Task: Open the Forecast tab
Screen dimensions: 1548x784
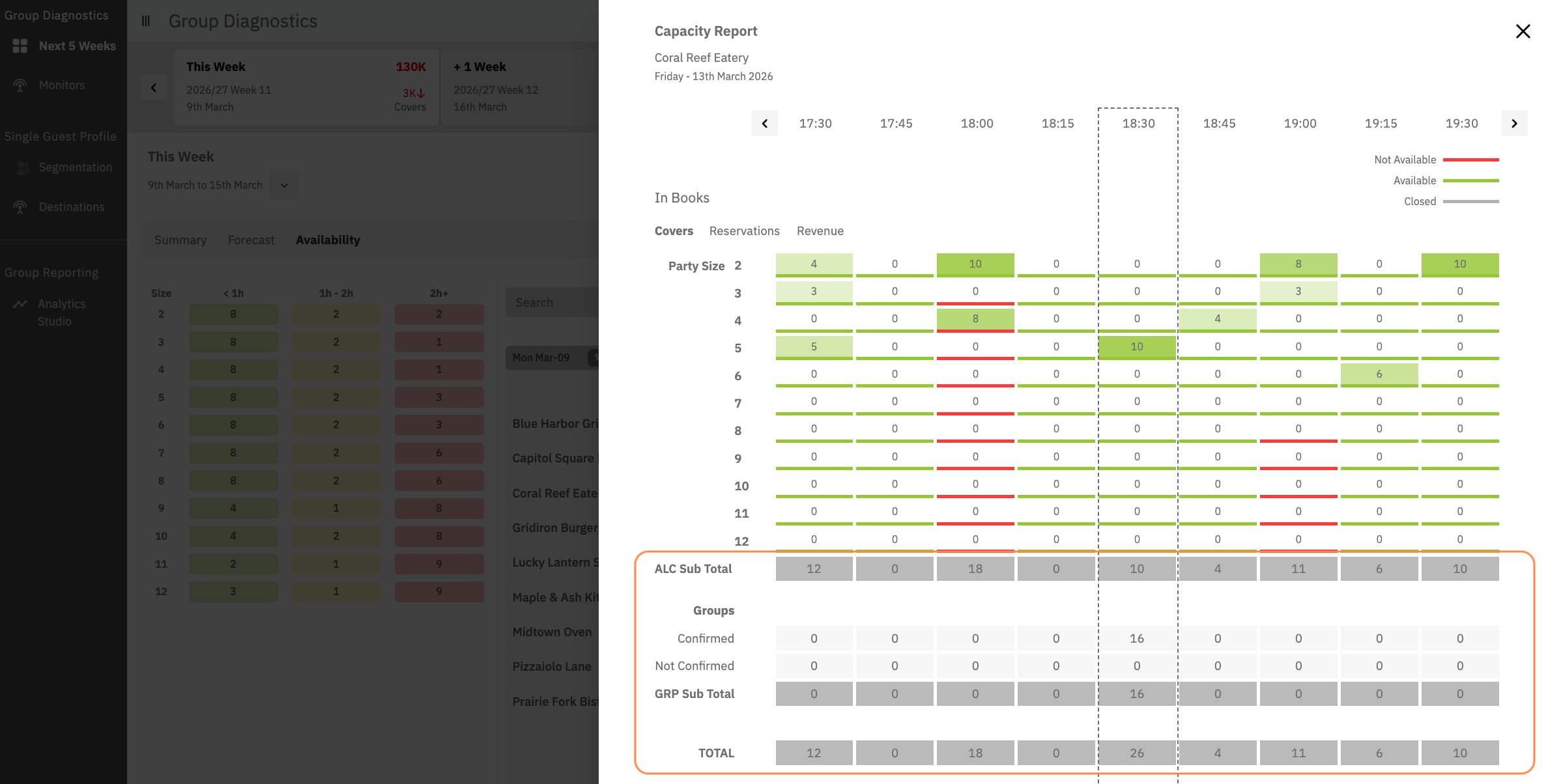Action: pos(251,240)
